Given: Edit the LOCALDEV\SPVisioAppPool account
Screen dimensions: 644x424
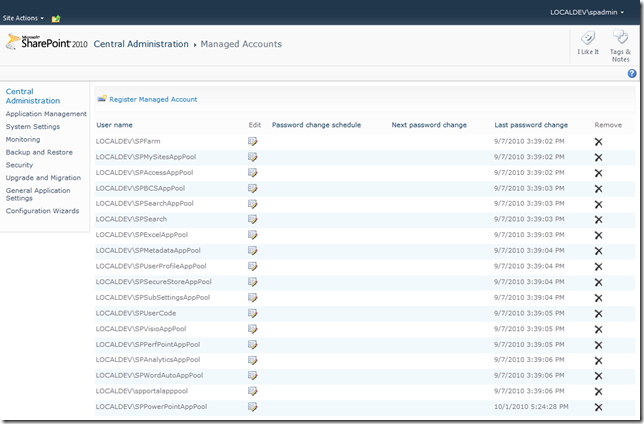Looking at the screenshot, I should (253, 329).
